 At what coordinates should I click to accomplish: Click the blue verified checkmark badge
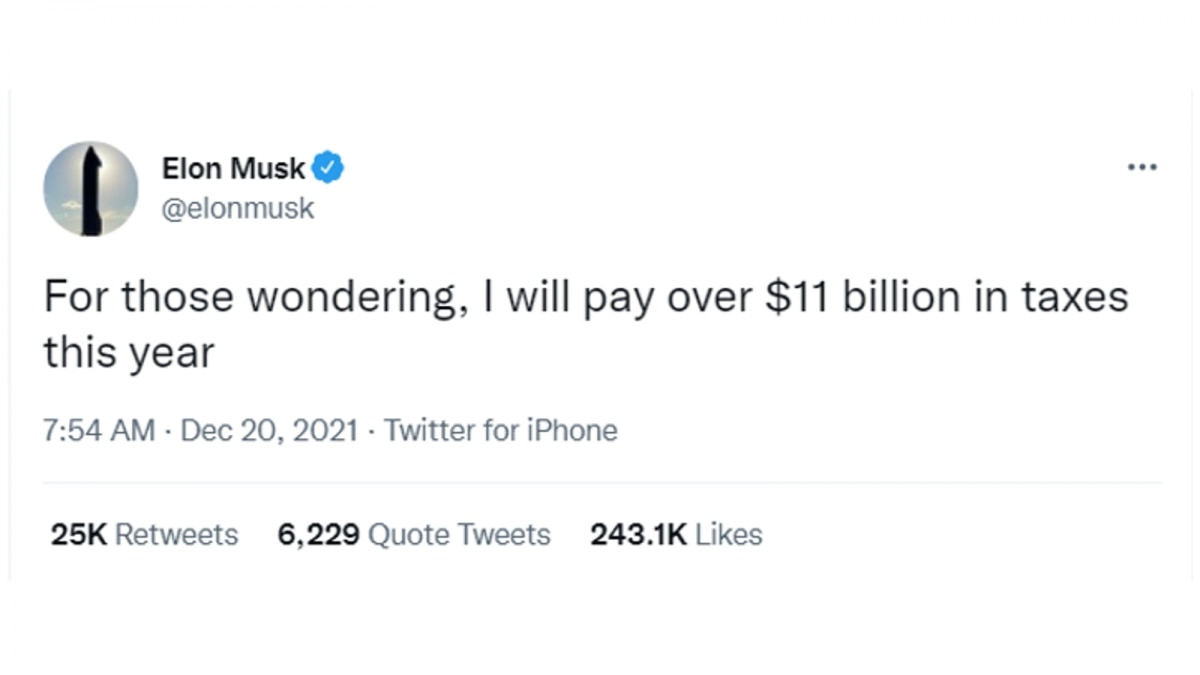coord(328,168)
